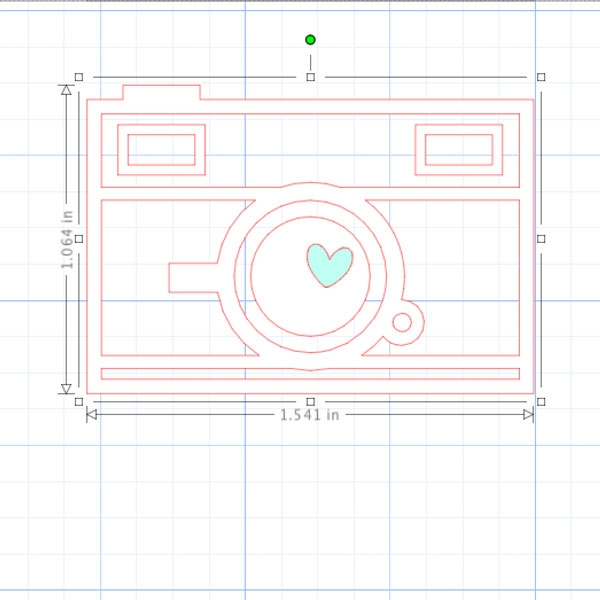Screen dimensions: 600x600
Task: Select the teal heart shape in the lens
Action: pyautogui.click(x=329, y=266)
